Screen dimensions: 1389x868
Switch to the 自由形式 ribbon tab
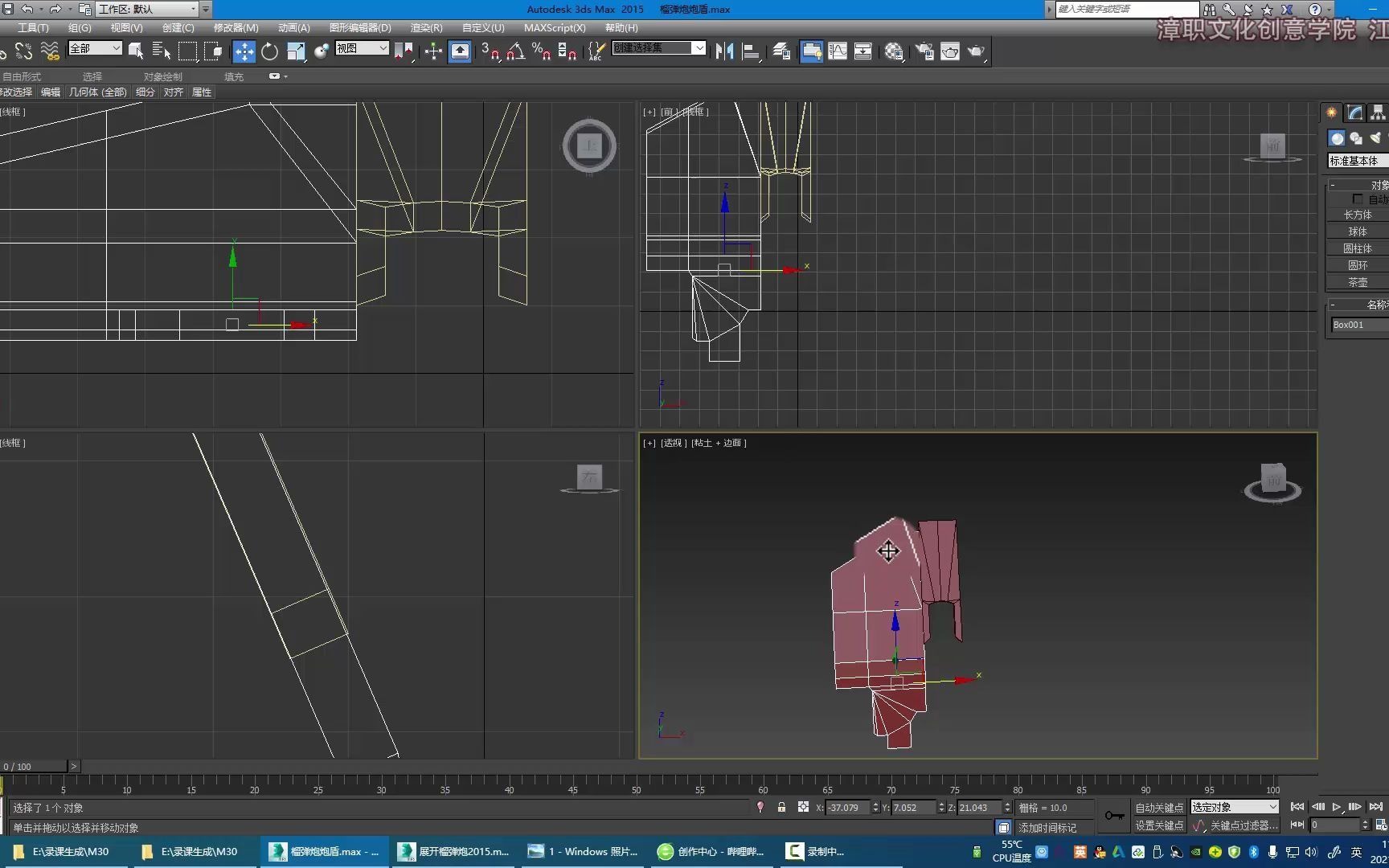pos(22,76)
